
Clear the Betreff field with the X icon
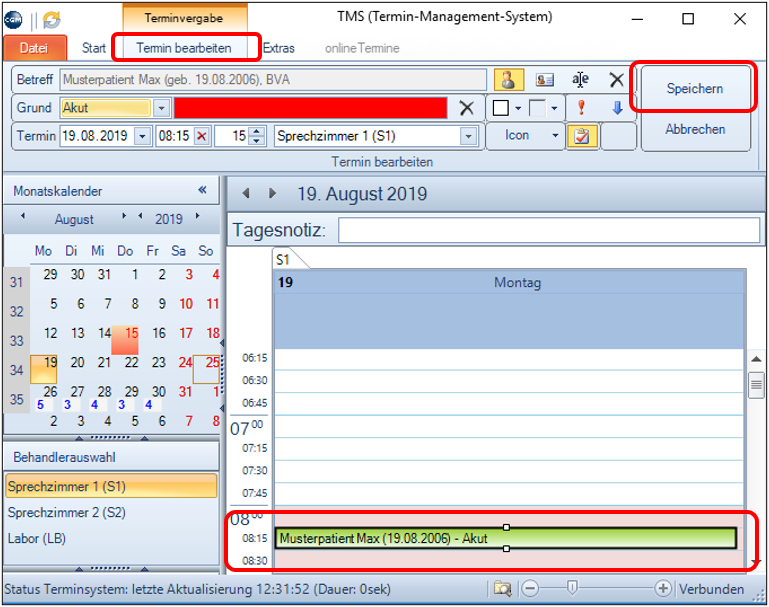point(616,79)
